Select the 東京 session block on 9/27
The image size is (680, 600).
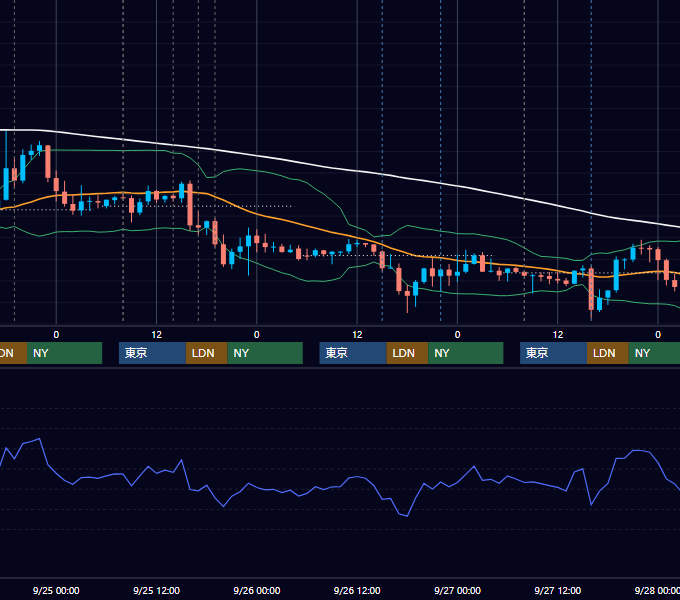553,353
